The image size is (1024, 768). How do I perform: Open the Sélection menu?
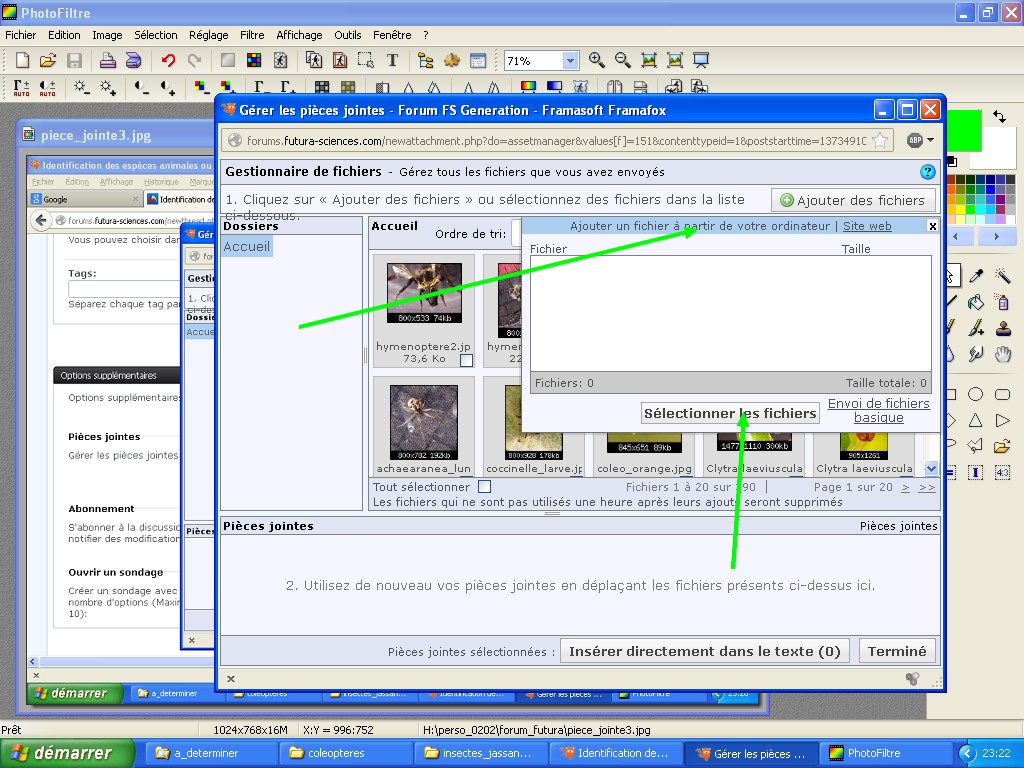(155, 35)
